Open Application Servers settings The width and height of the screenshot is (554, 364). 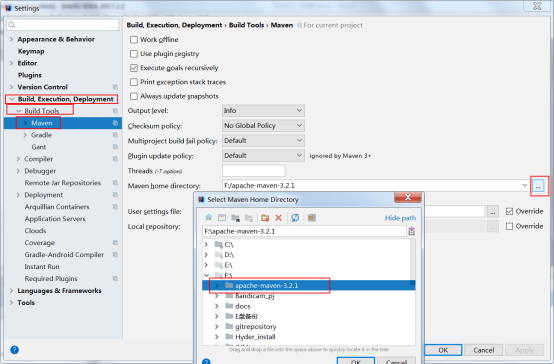(x=55, y=219)
